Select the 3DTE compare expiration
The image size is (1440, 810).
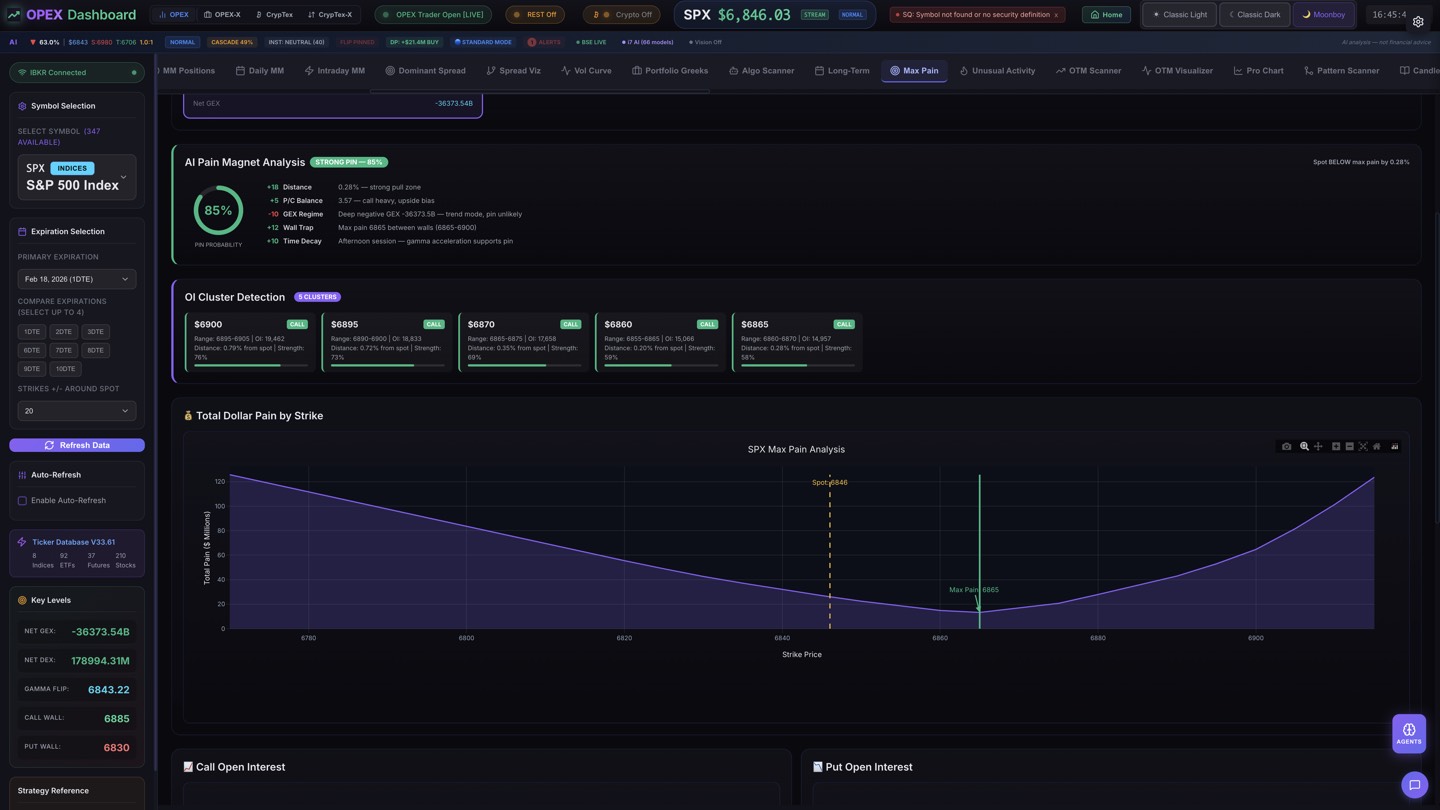pos(95,332)
